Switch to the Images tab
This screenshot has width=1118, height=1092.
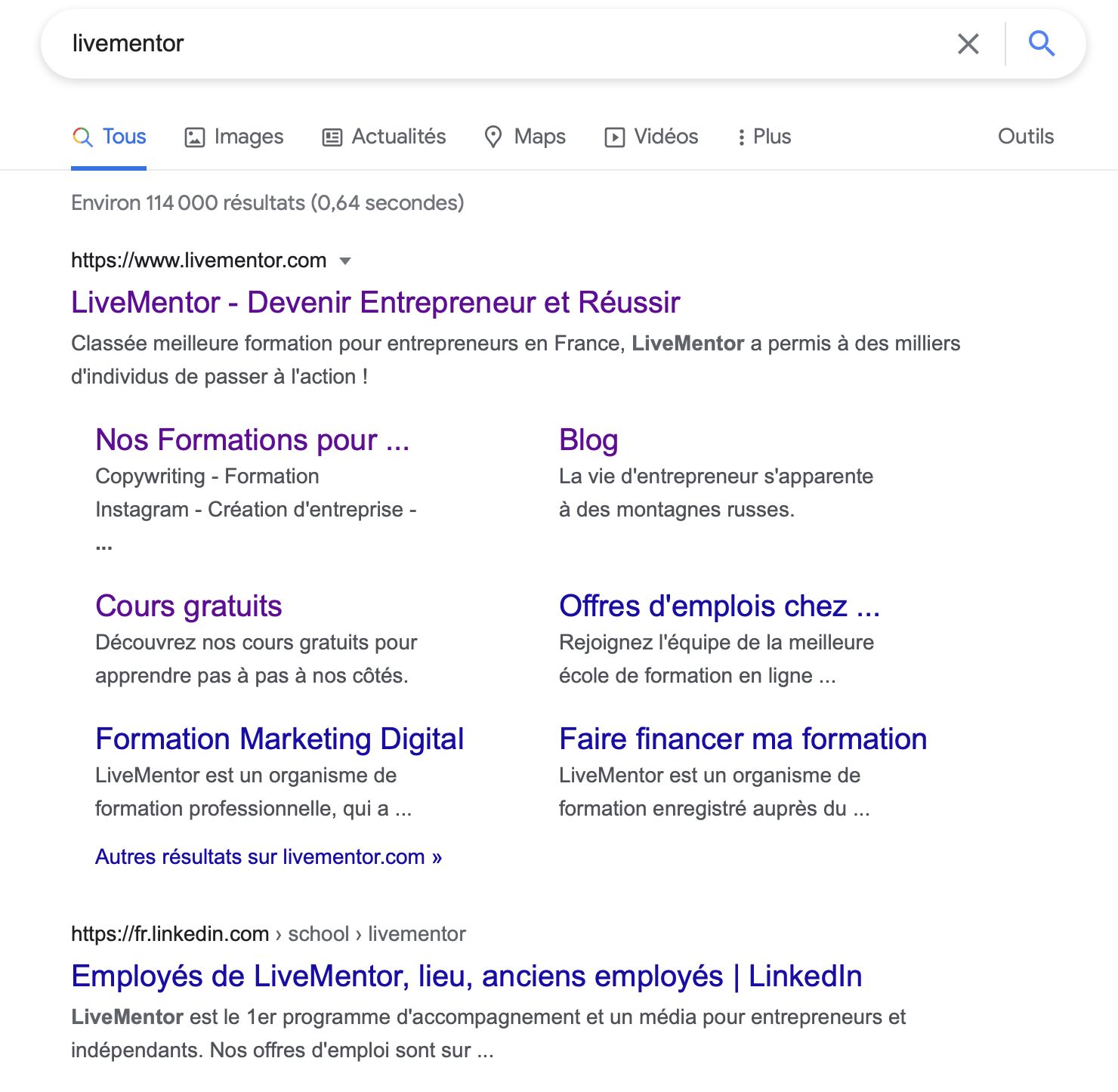(234, 137)
